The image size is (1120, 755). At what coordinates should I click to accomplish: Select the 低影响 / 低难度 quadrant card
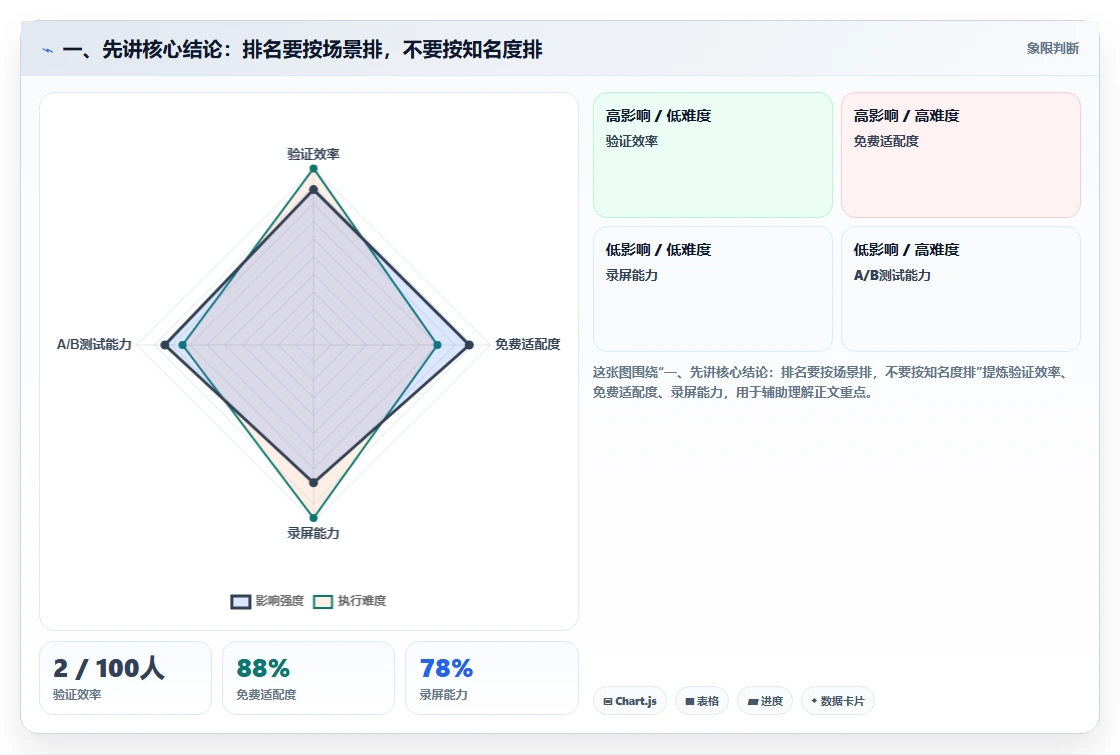(x=713, y=289)
